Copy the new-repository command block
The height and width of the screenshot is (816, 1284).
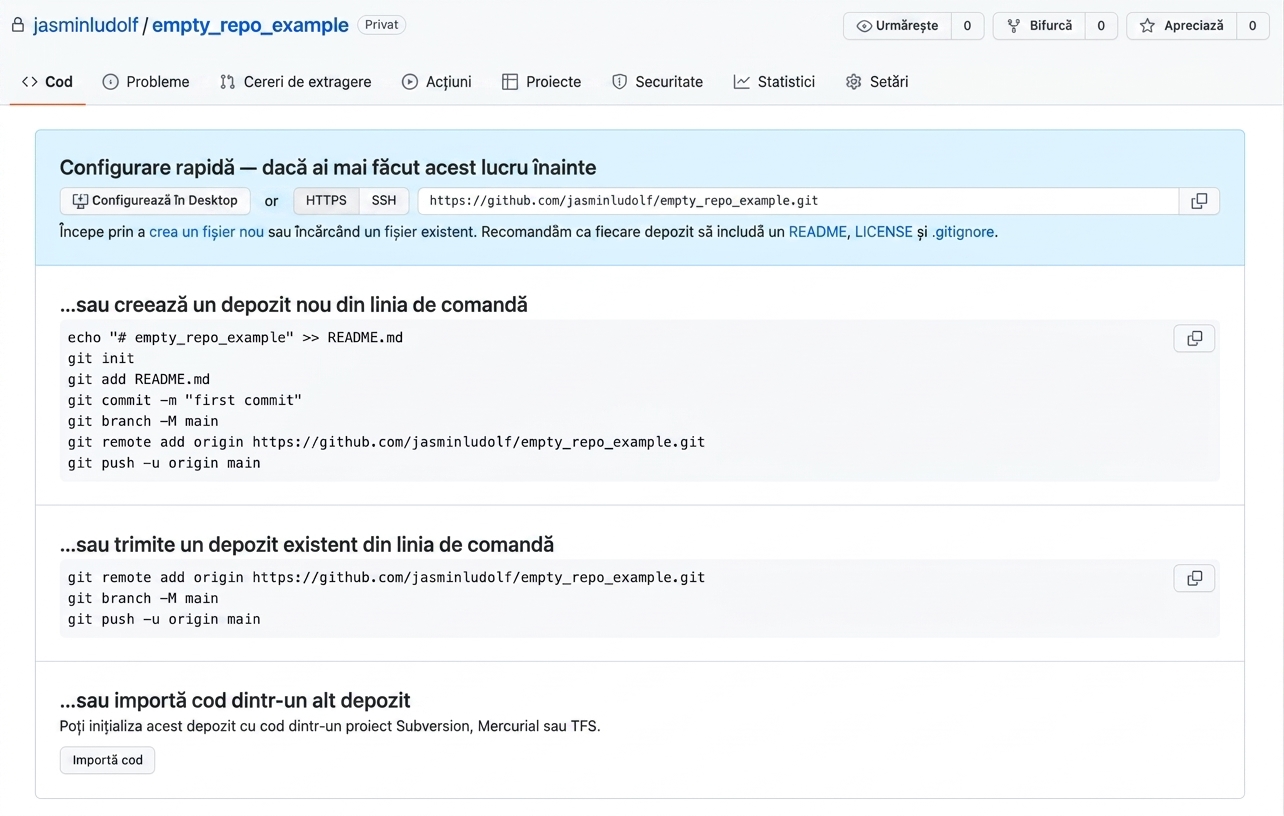click(x=1194, y=338)
